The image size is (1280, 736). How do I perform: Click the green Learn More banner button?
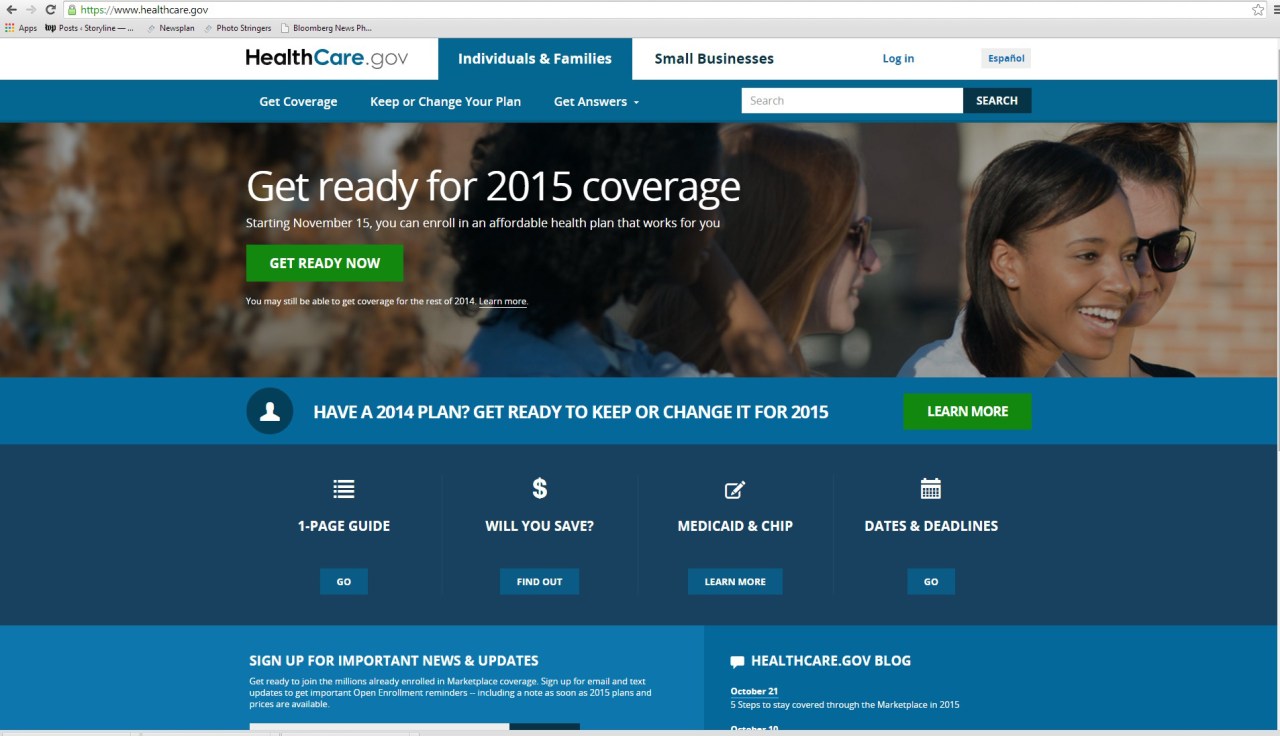(967, 411)
